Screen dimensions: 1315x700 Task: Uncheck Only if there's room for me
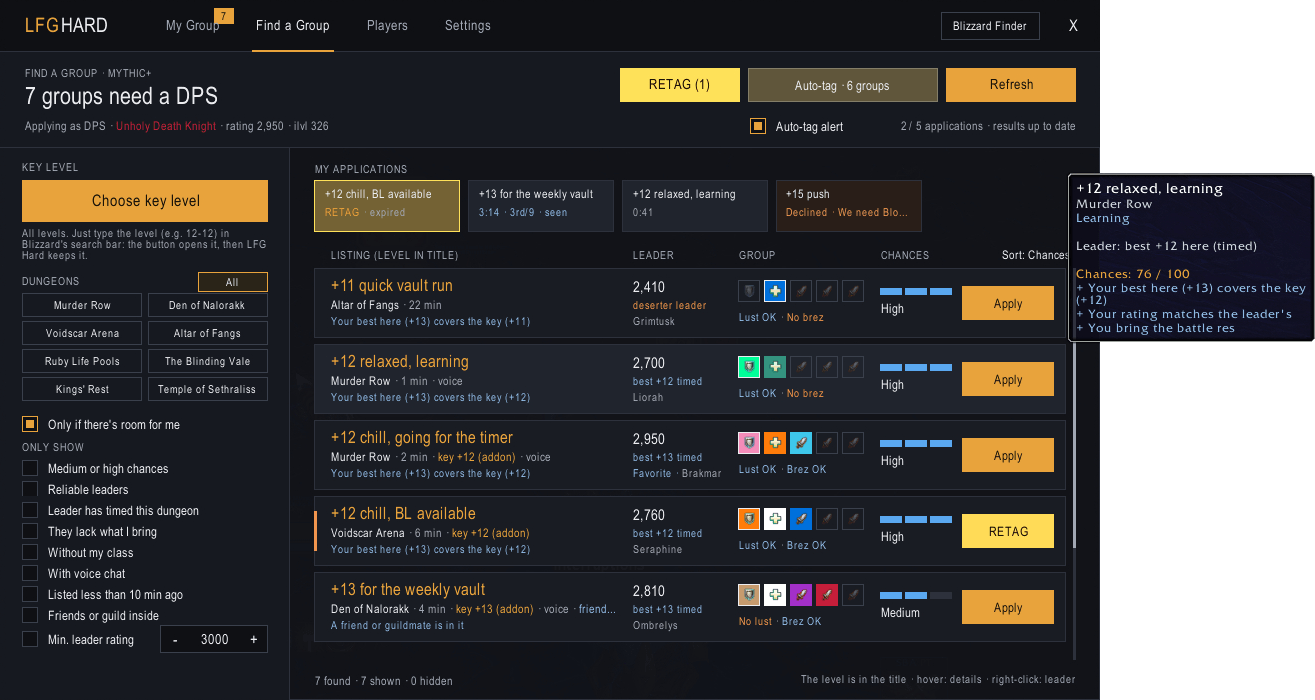point(30,424)
